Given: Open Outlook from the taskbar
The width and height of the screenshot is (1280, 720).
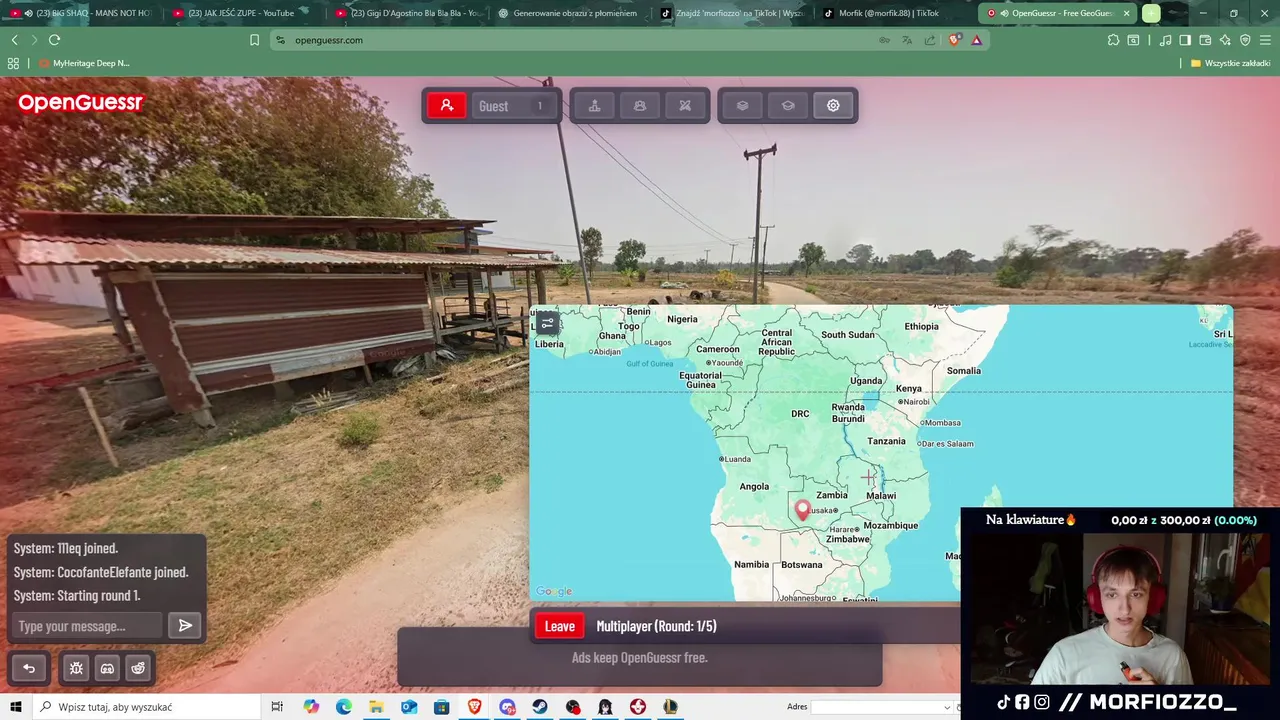Looking at the screenshot, I should 409,707.
